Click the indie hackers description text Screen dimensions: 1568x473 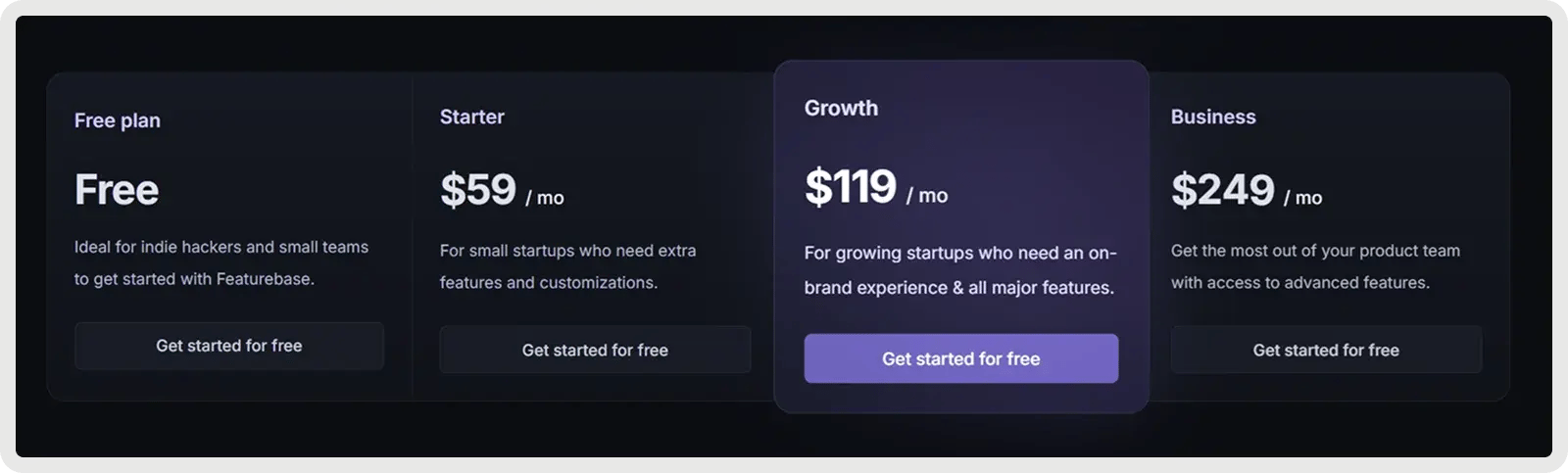pos(221,262)
